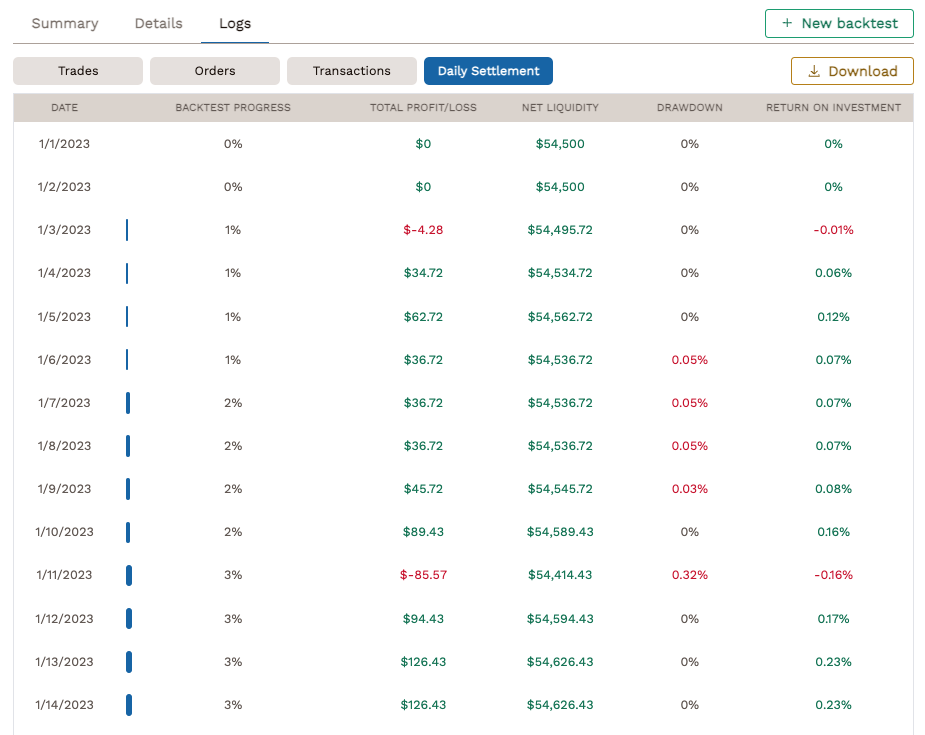This screenshot has width=925, height=735.
Task: Click the NET LIQUIDITY column header
Action: coord(560,107)
